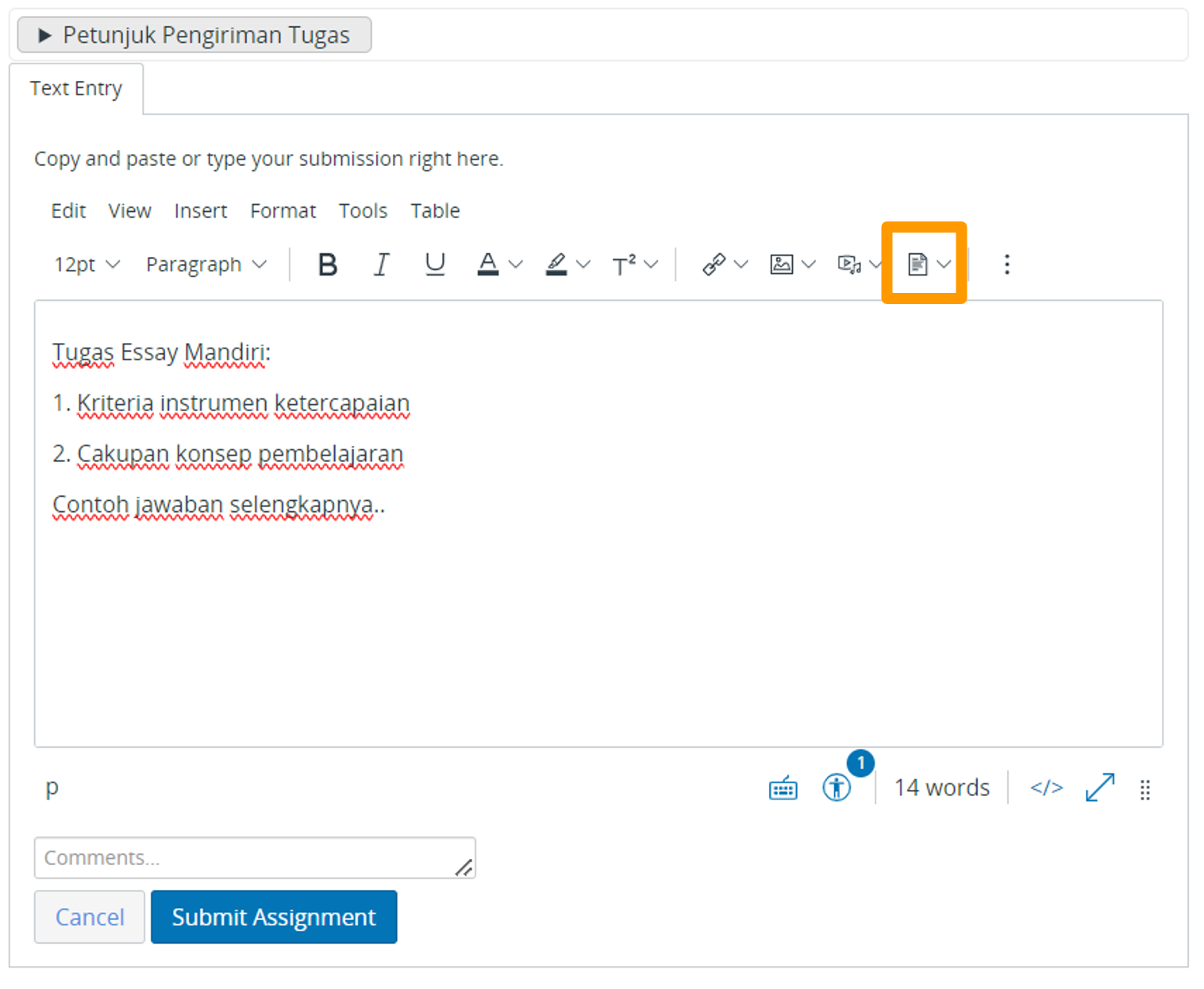Expand Petunjuk Pengiriman Tugas section

(194, 35)
